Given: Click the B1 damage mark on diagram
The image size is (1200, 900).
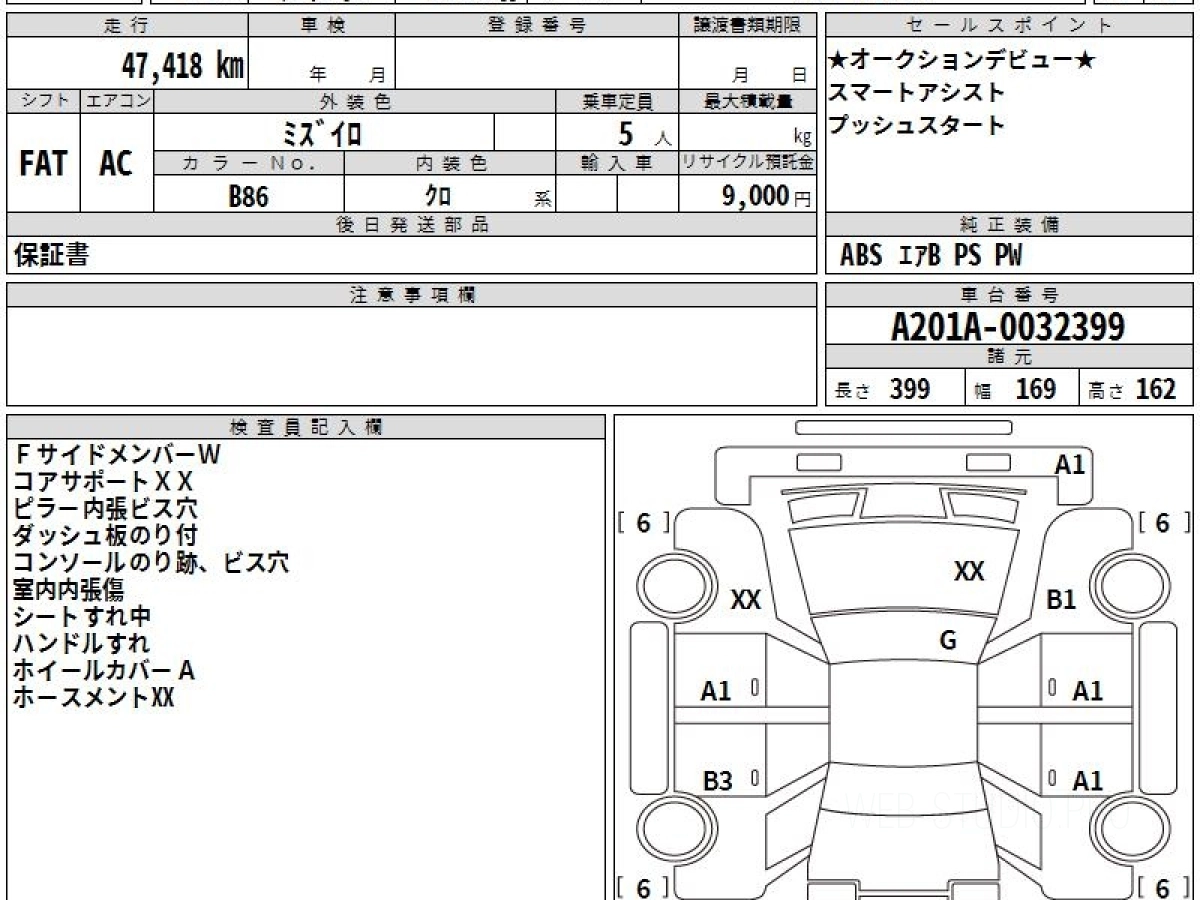Looking at the screenshot, I should pyautogui.click(x=1061, y=600).
